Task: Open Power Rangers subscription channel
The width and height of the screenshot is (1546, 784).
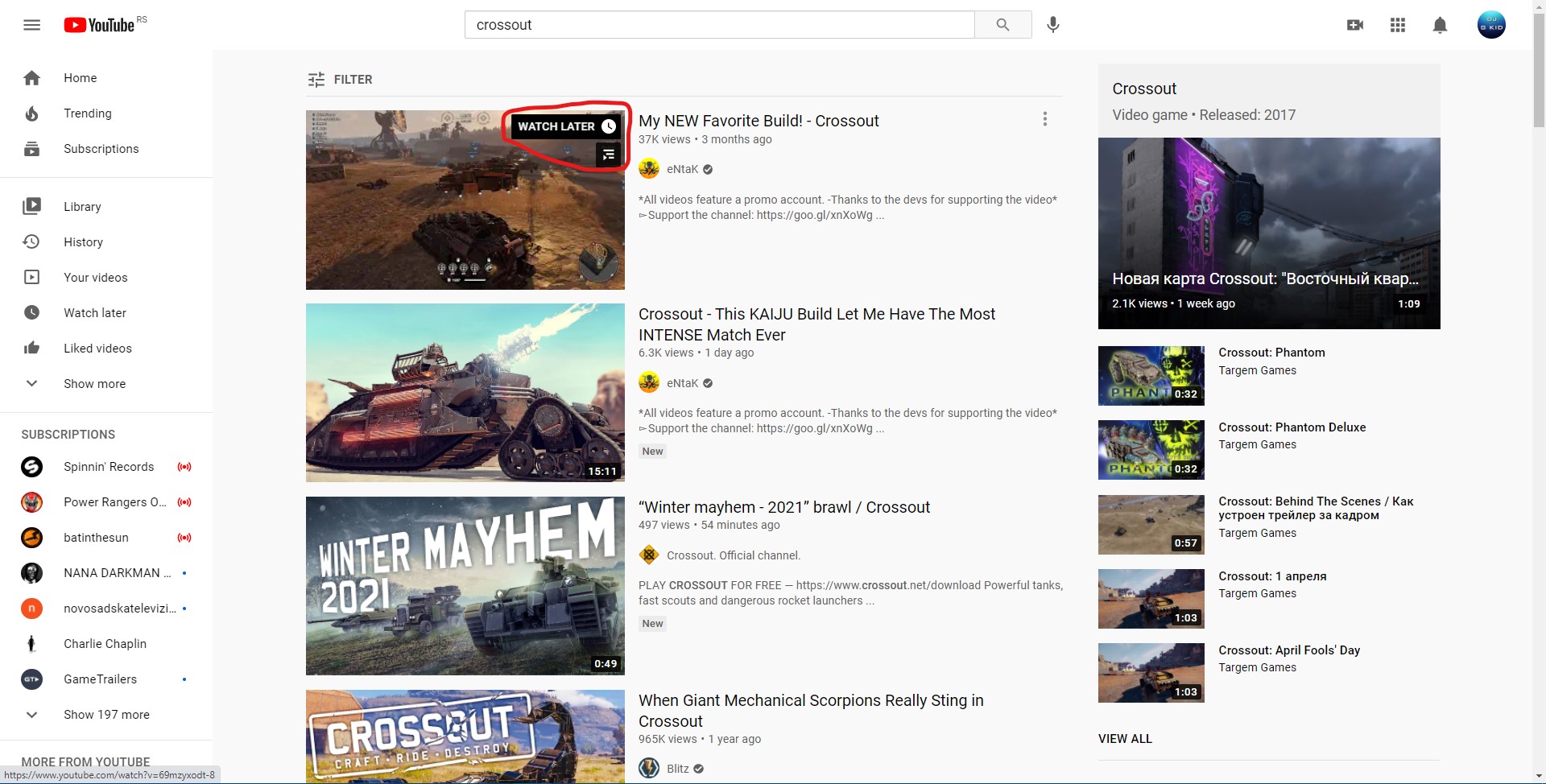Action: point(106,502)
